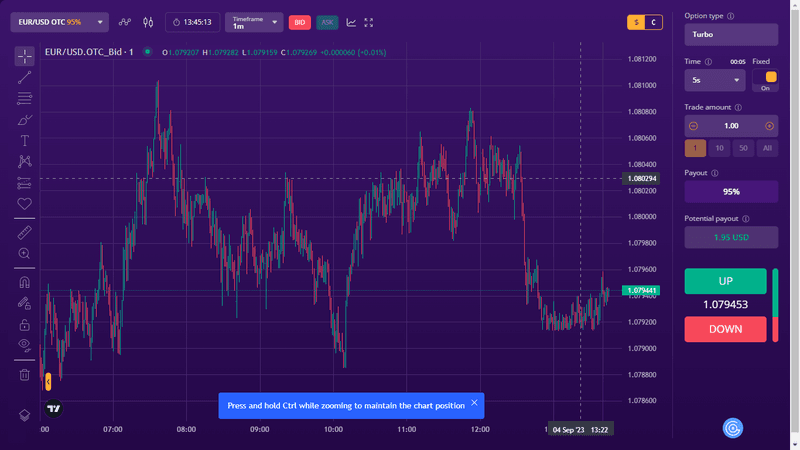800x450 pixels.
Task: Click the trash remove drawings icon
Action: click(x=24, y=375)
